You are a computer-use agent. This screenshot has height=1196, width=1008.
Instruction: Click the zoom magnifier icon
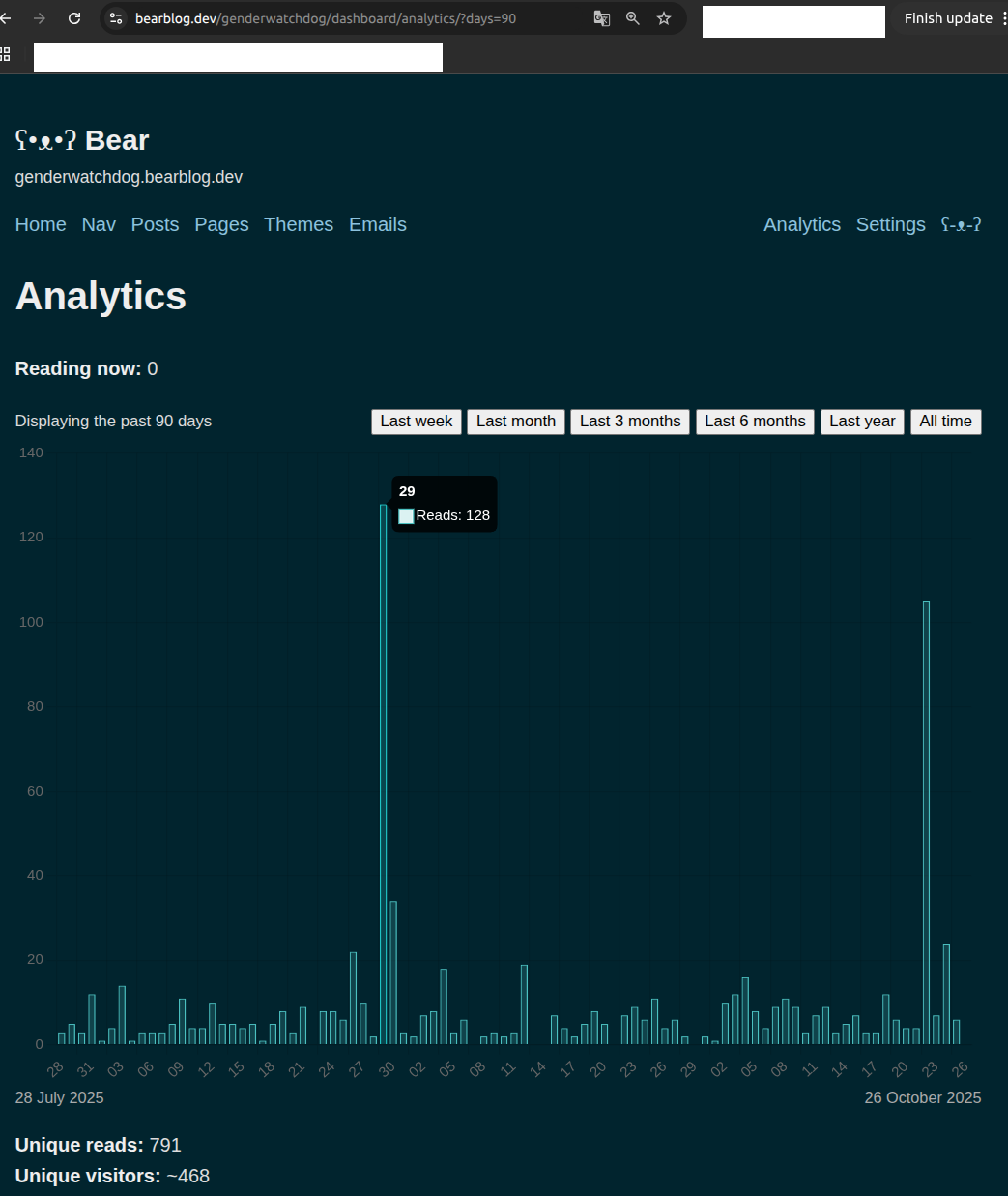(633, 18)
